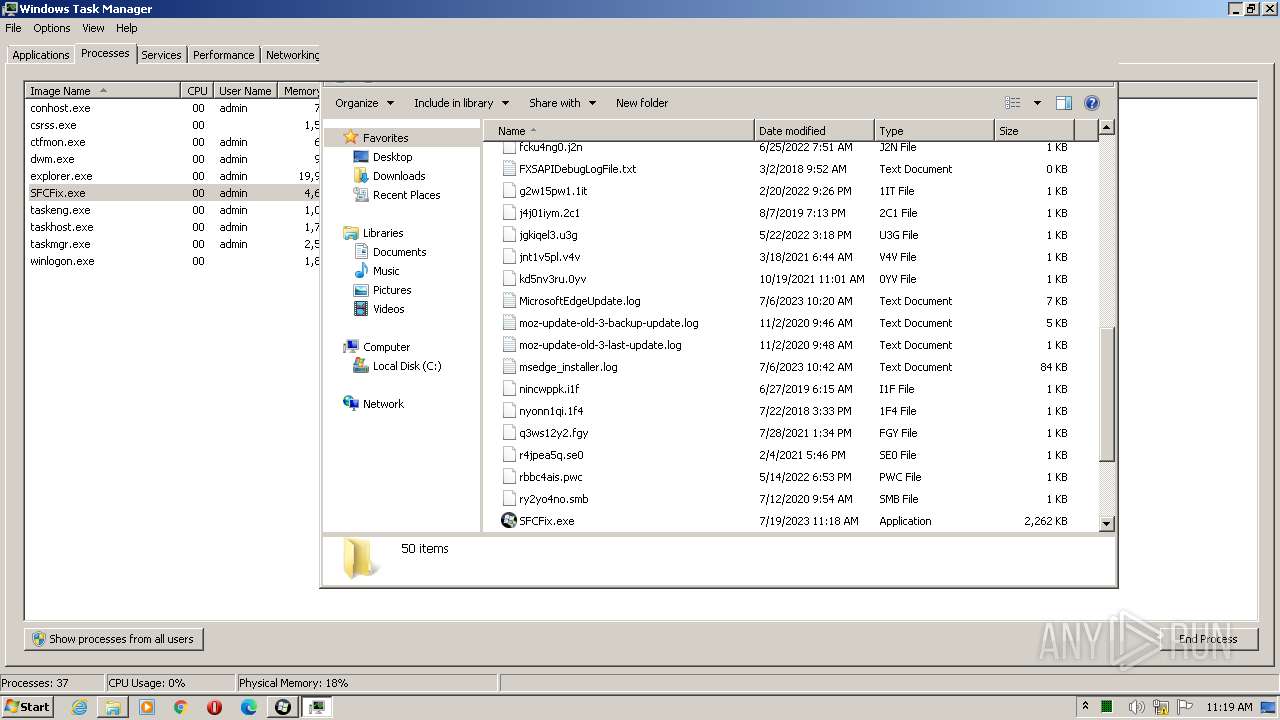Select SFCFix.exe application icon in file list
This screenshot has width=1280, height=720.
point(509,521)
